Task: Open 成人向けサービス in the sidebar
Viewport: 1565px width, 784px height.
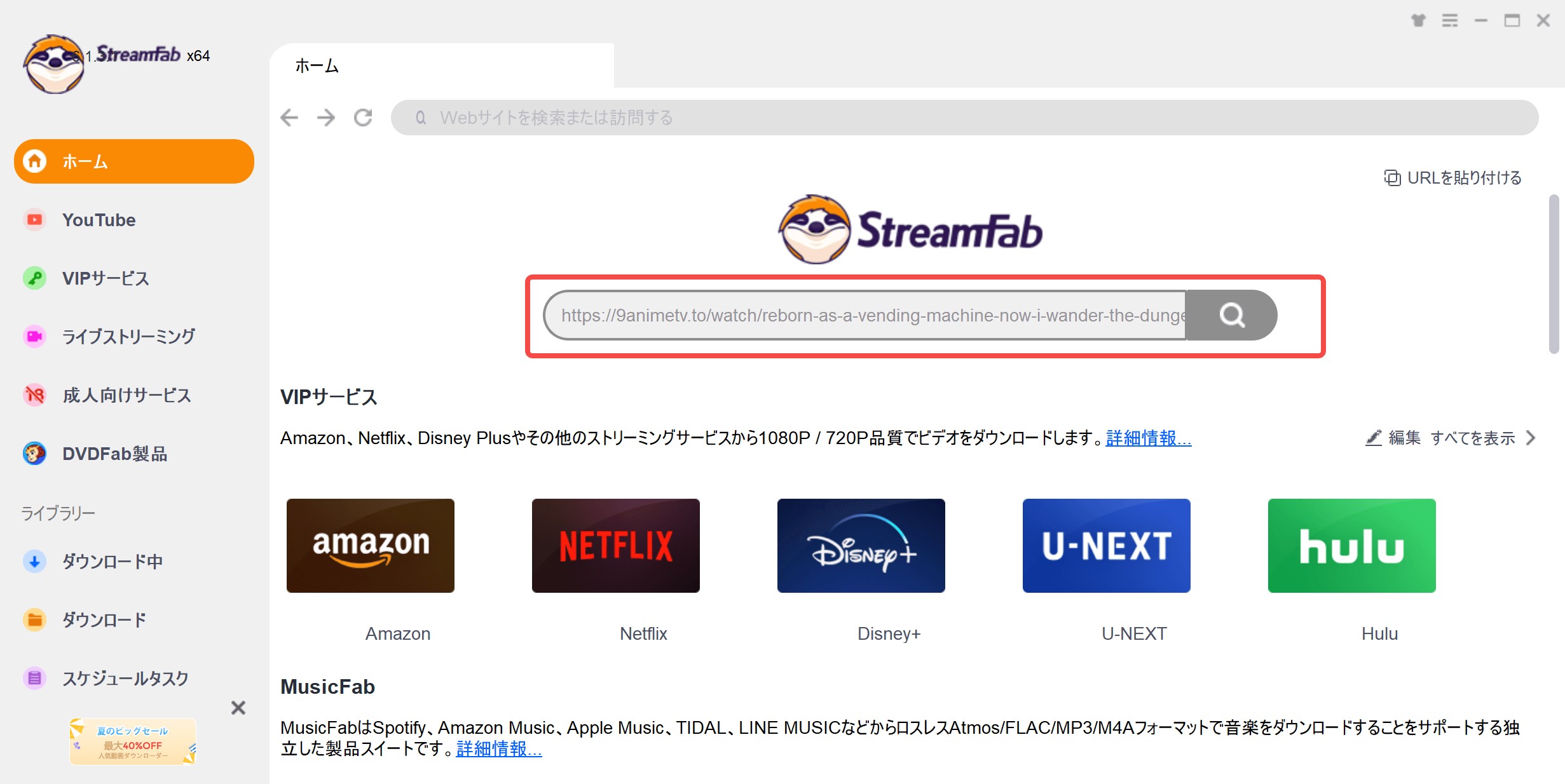Action: point(134,395)
